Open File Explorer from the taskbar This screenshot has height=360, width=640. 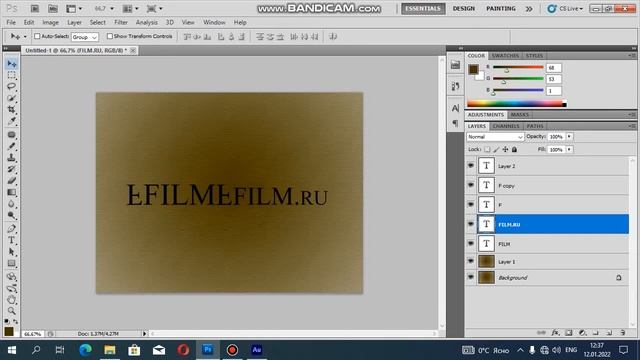tap(109, 350)
